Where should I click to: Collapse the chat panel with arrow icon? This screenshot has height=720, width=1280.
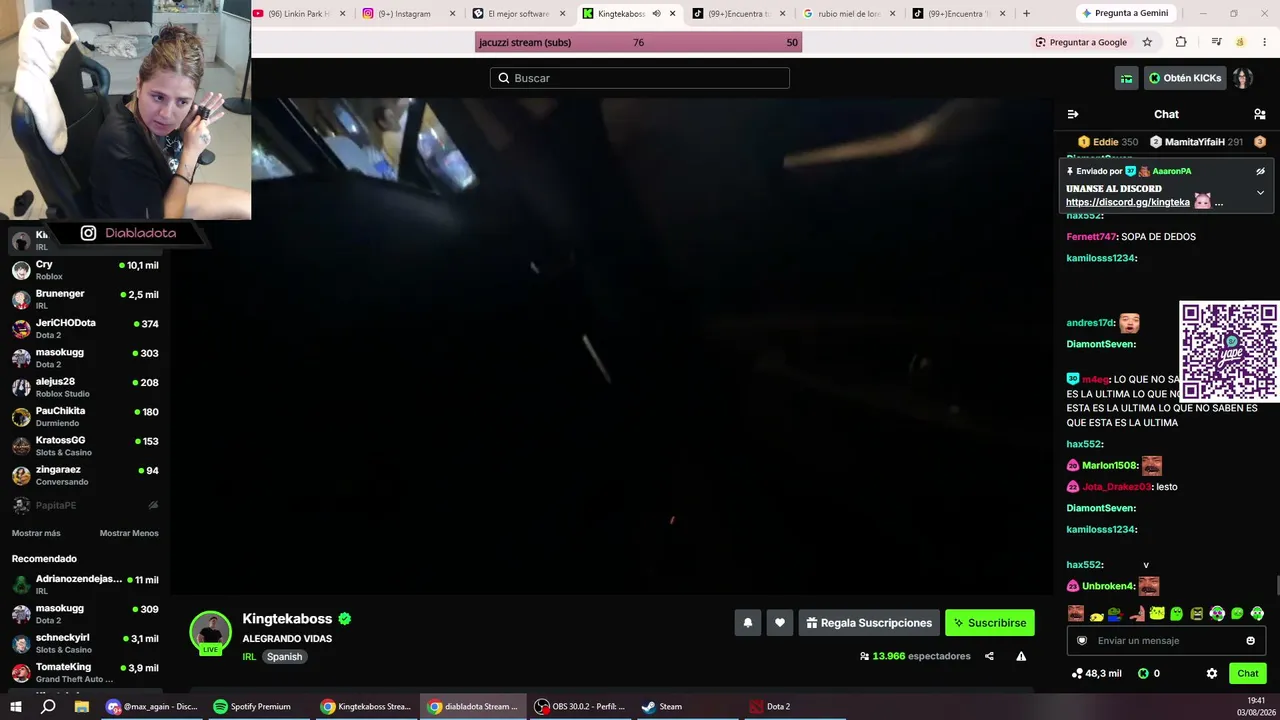(x=1073, y=114)
